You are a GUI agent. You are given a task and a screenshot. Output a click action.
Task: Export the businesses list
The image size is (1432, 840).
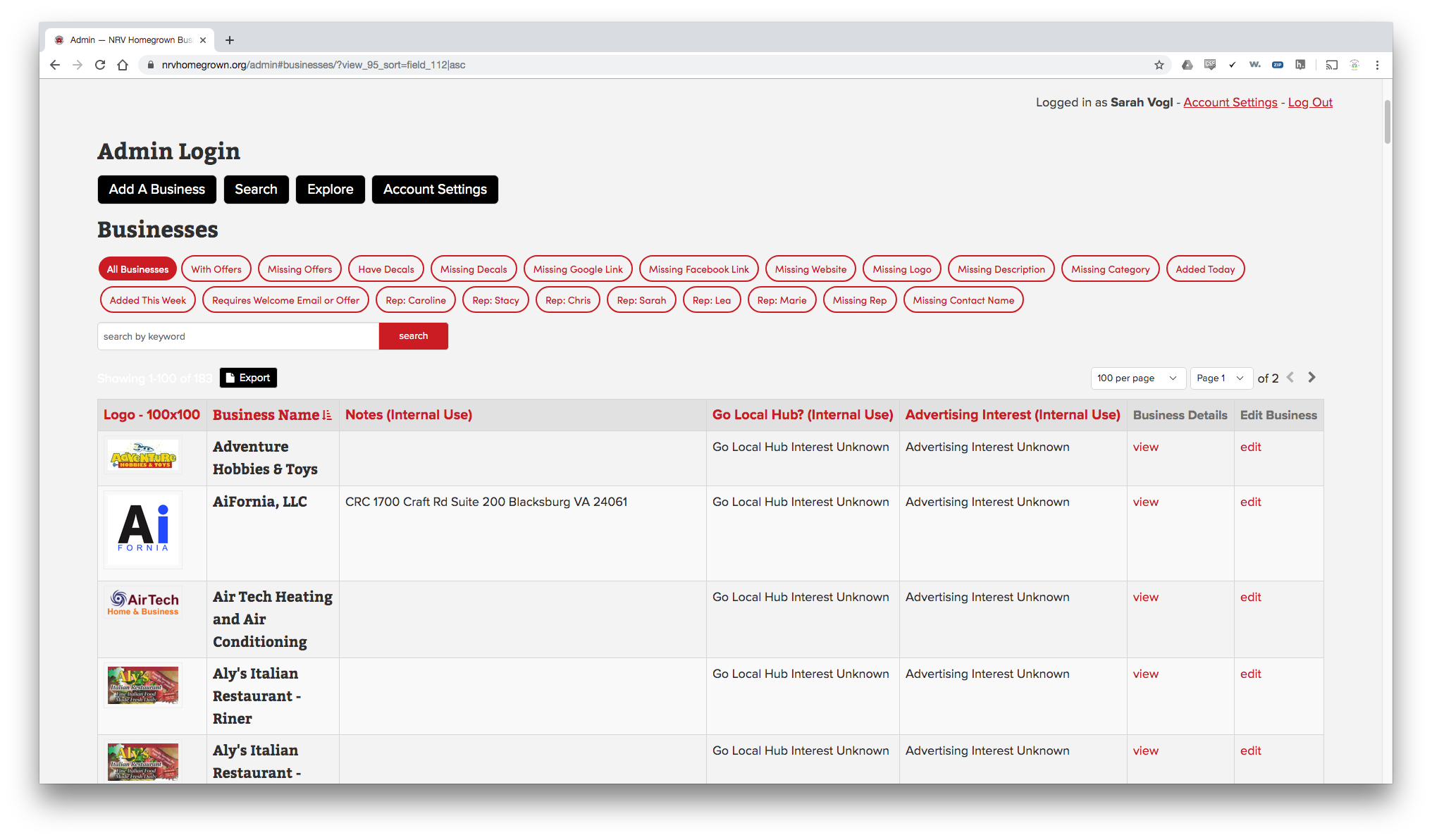248,378
